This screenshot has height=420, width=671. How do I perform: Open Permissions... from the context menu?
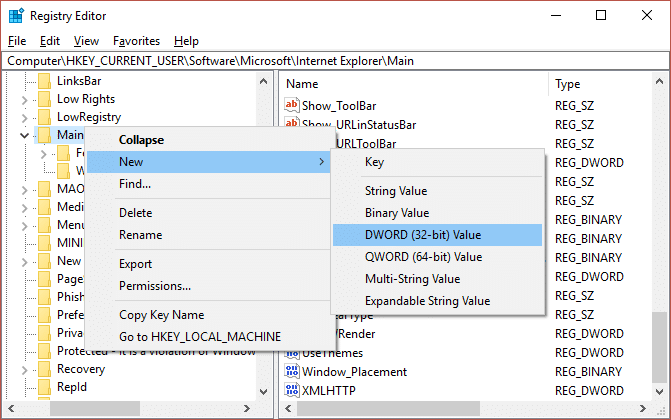tap(208, 286)
